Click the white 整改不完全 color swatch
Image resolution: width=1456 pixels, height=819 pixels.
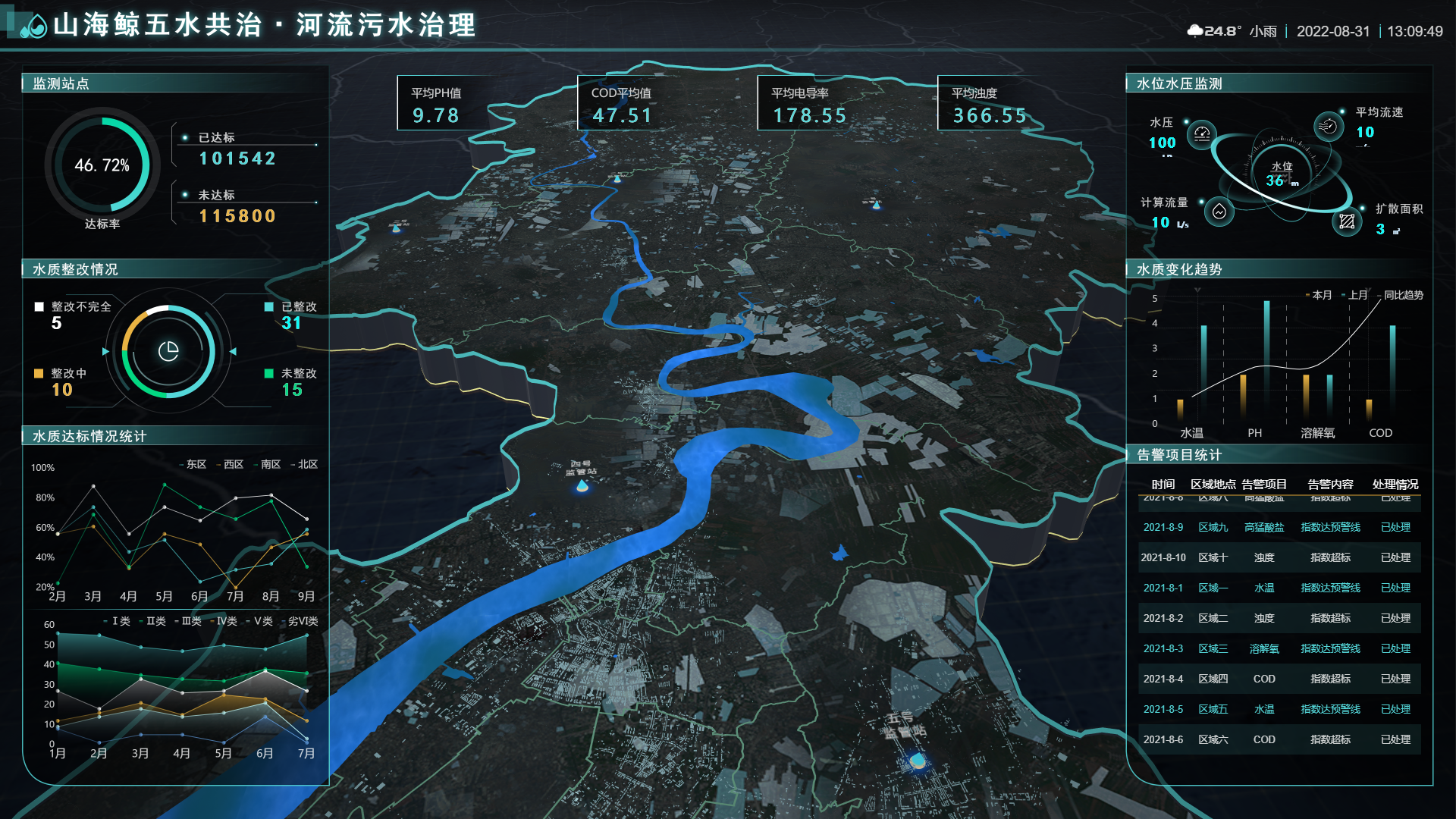click(x=39, y=307)
